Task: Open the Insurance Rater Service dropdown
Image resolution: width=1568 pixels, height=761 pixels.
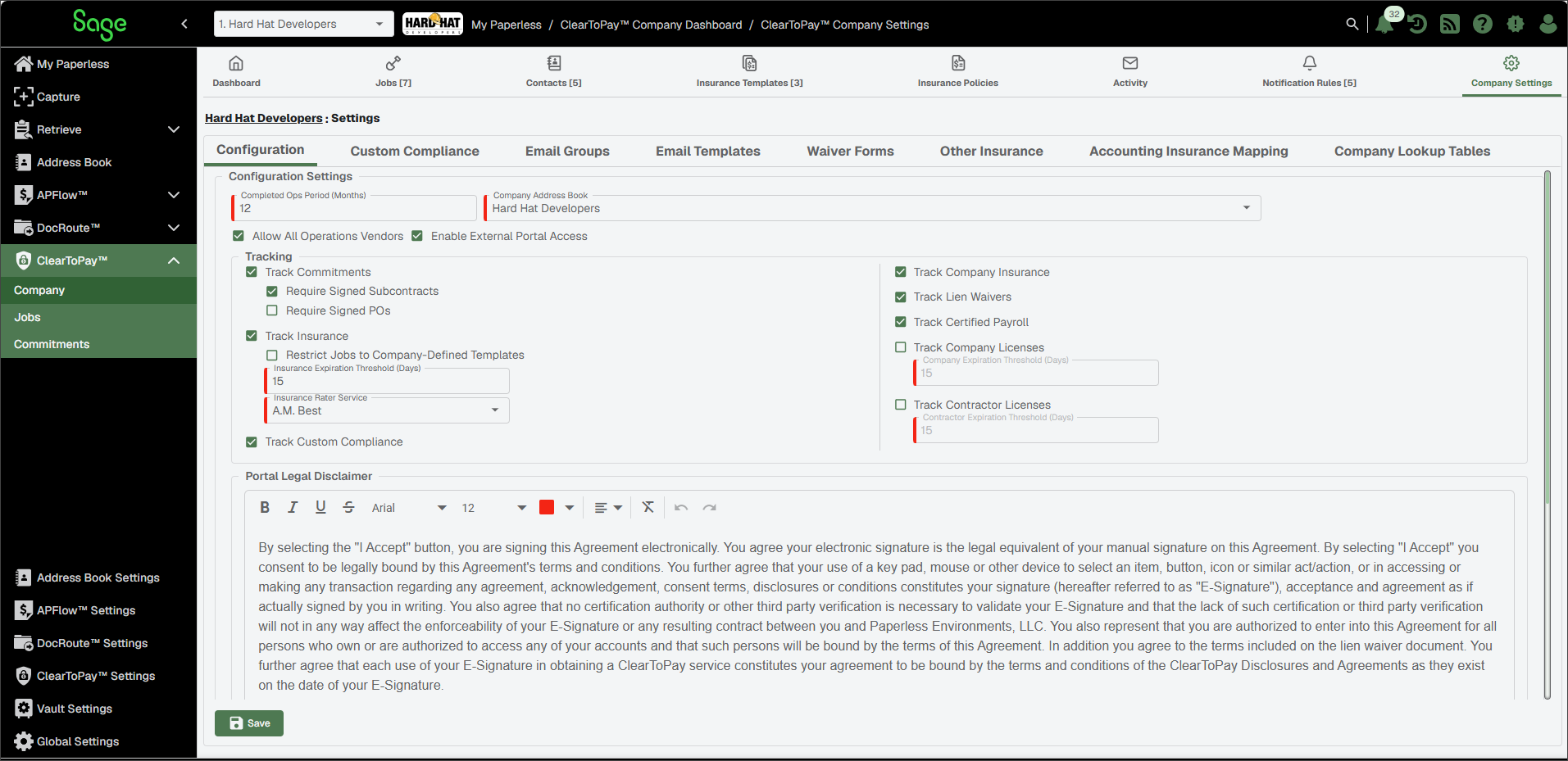Action: 388,410
